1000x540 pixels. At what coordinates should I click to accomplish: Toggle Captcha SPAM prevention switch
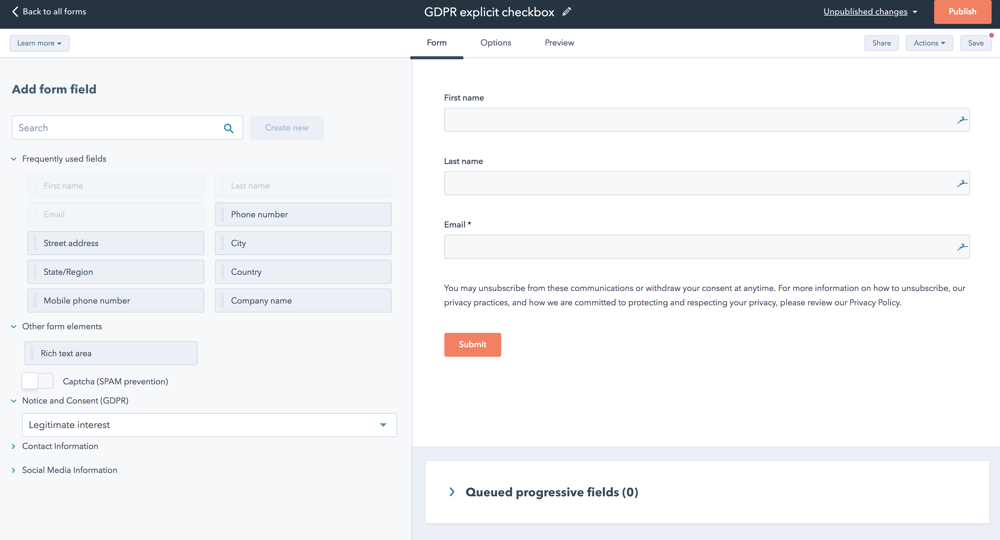[37, 381]
